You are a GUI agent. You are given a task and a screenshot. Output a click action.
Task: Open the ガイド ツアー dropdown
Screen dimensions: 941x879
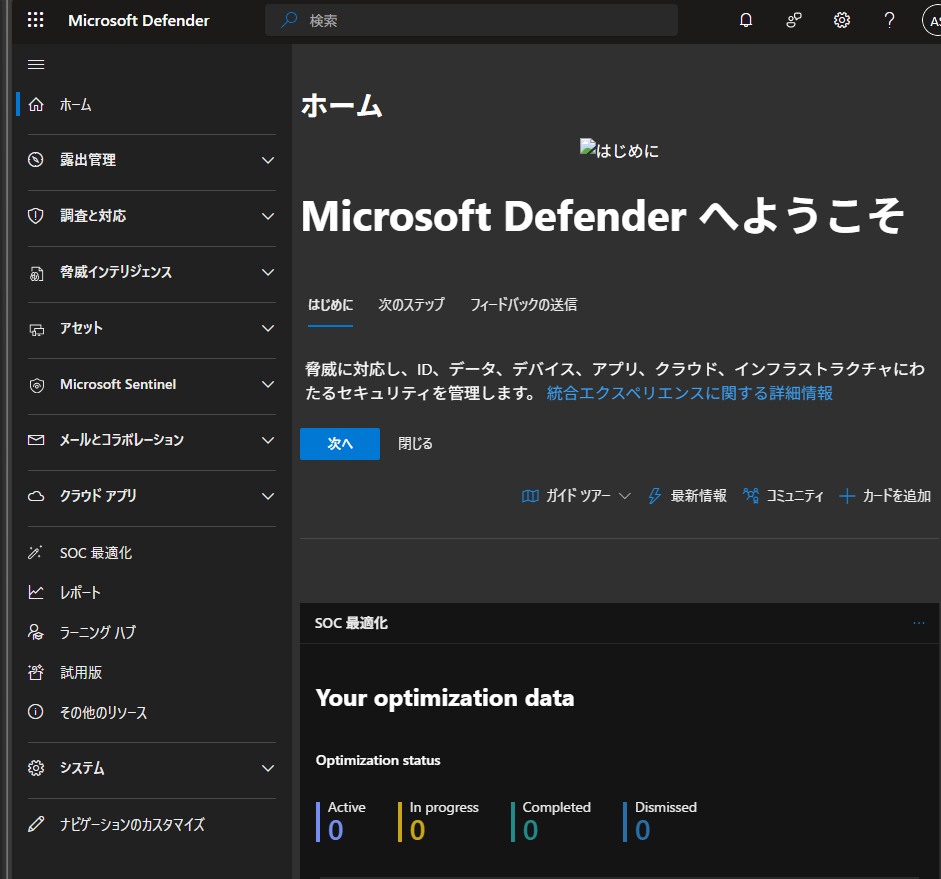(x=576, y=495)
